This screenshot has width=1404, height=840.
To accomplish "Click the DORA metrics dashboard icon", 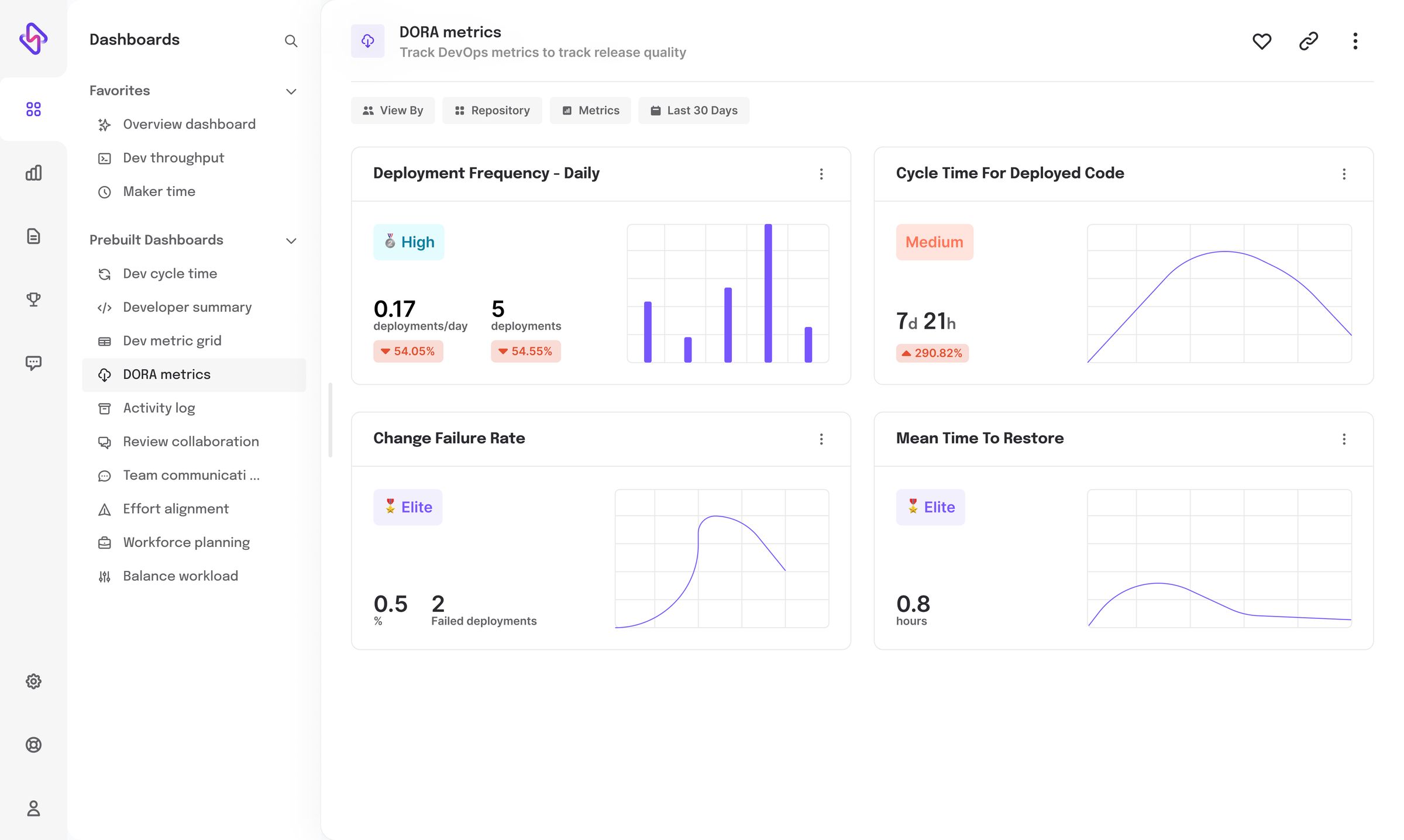I will pyautogui.click(x=104, y=375).
